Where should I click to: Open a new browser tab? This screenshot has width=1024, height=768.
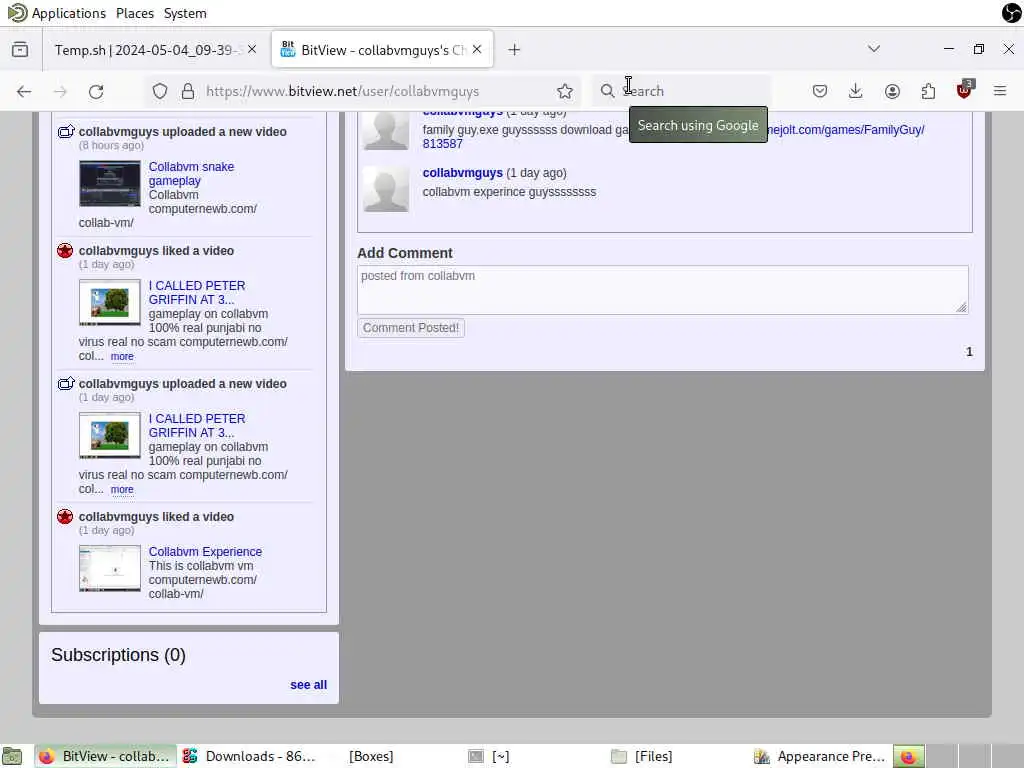(x=514, y=50)
